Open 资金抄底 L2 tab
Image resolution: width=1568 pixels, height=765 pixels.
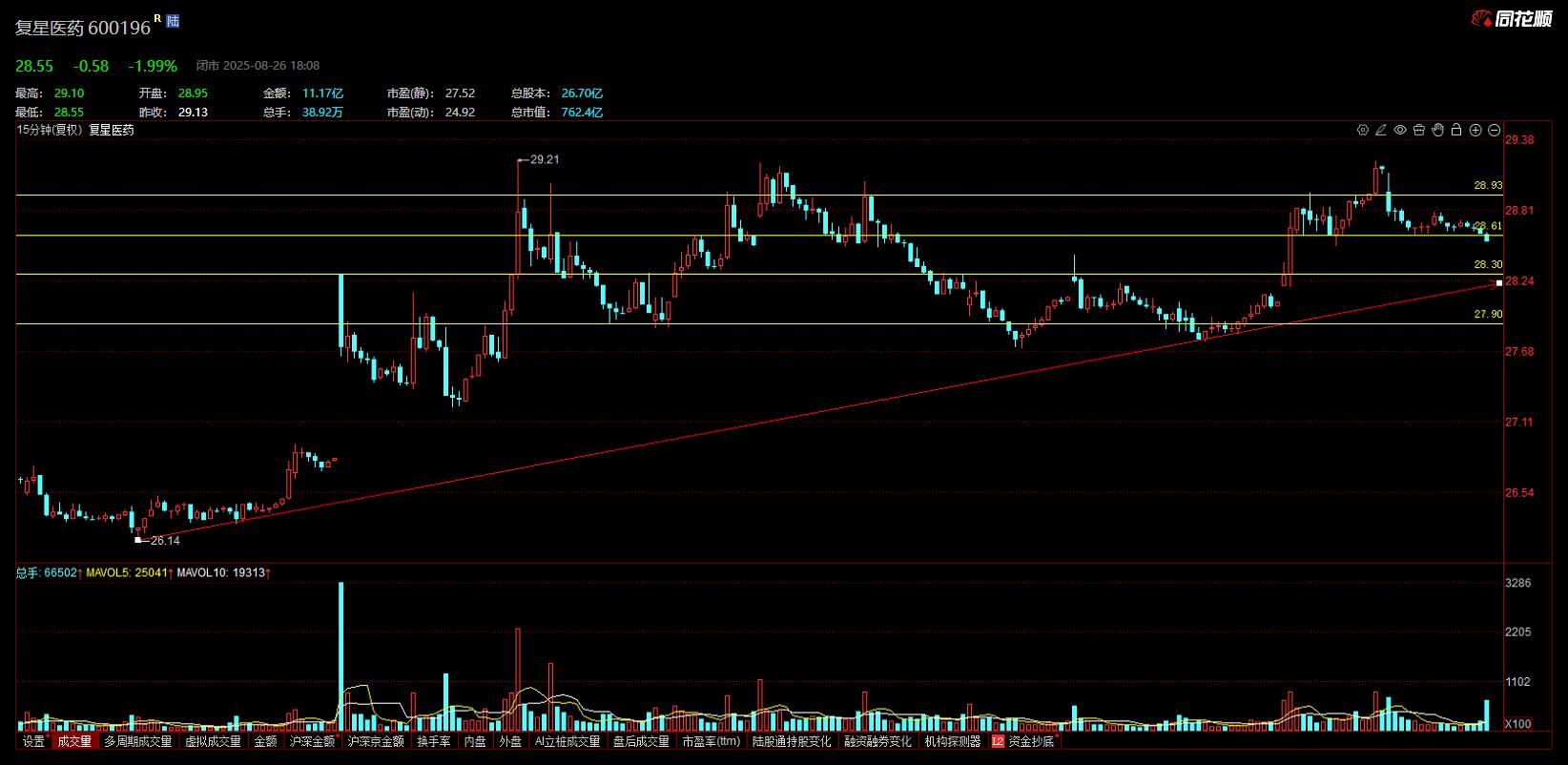click(1025, 741)
